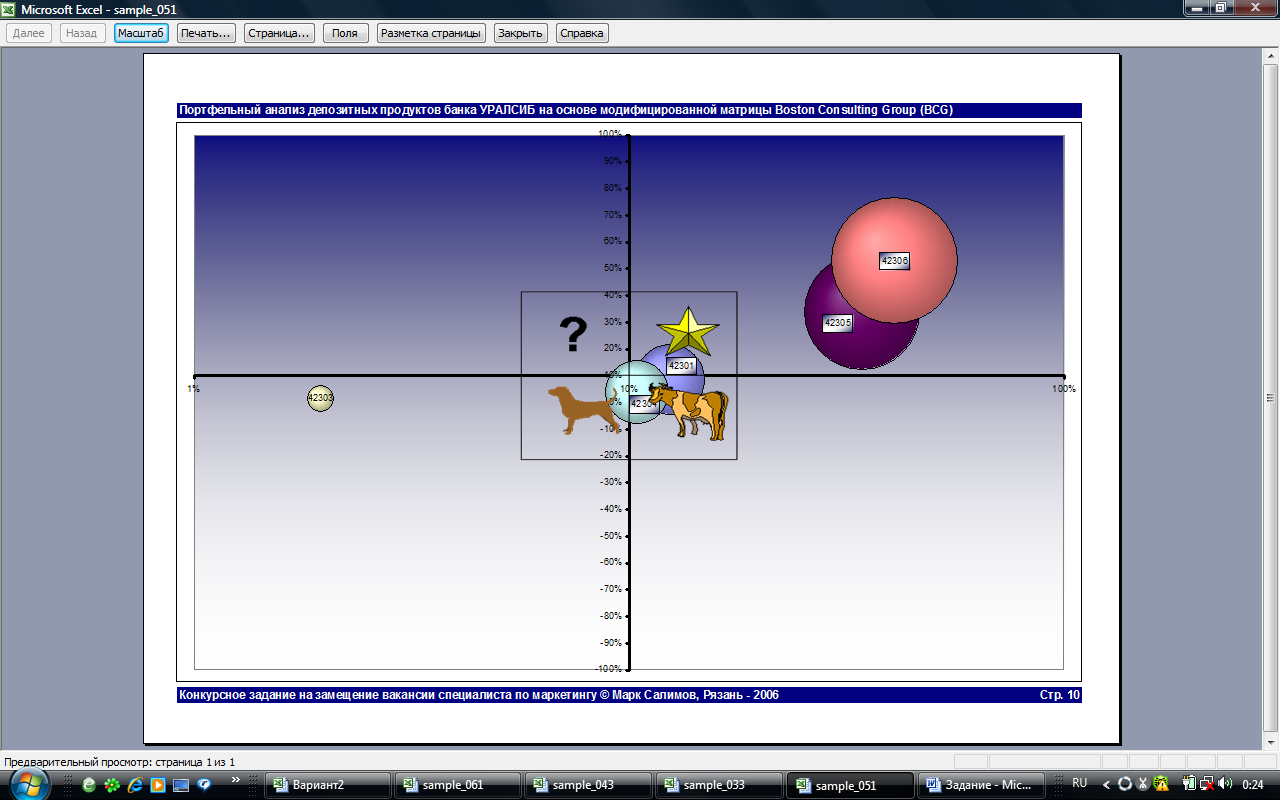Screen dimensions: 1280x800
Task: Click the grayed Назад previous button
Action: click(x=81, y=33)
